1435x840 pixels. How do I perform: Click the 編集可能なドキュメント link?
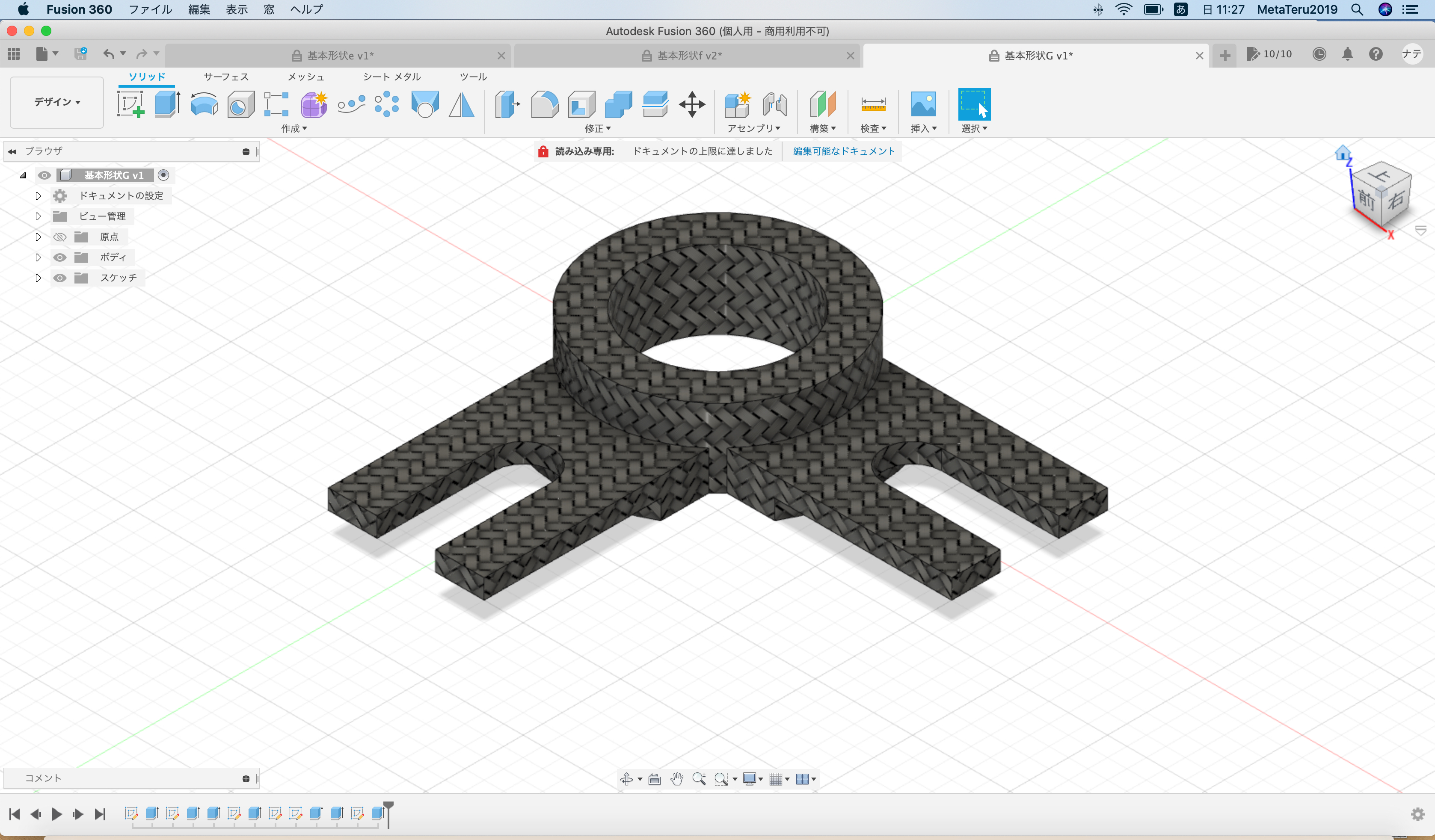(x=843, y=151)
